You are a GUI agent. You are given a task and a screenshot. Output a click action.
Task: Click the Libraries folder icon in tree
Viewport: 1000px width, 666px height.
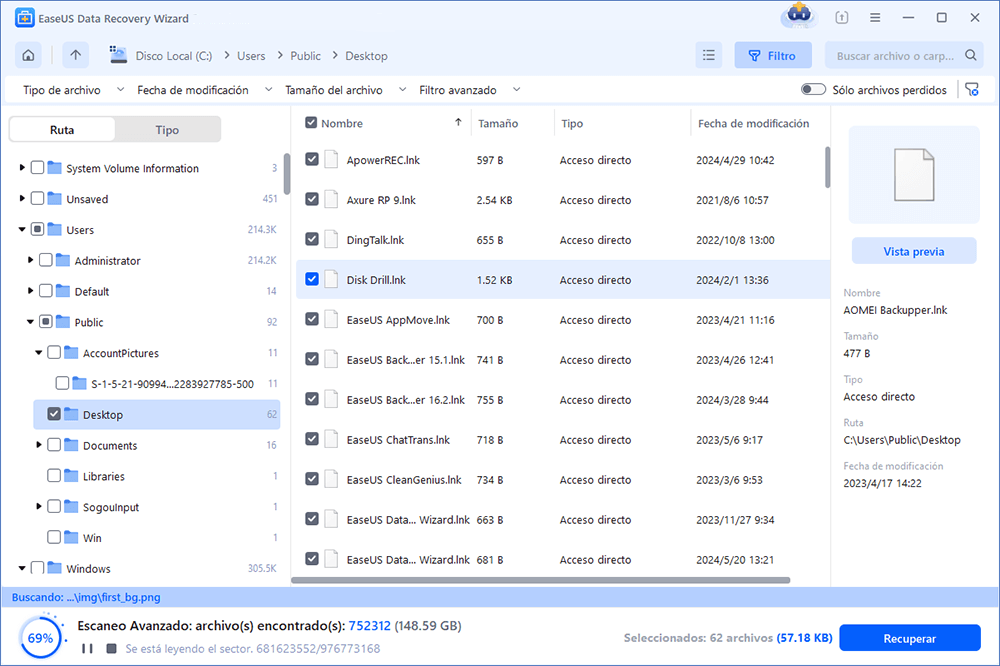tap(71, 476)
